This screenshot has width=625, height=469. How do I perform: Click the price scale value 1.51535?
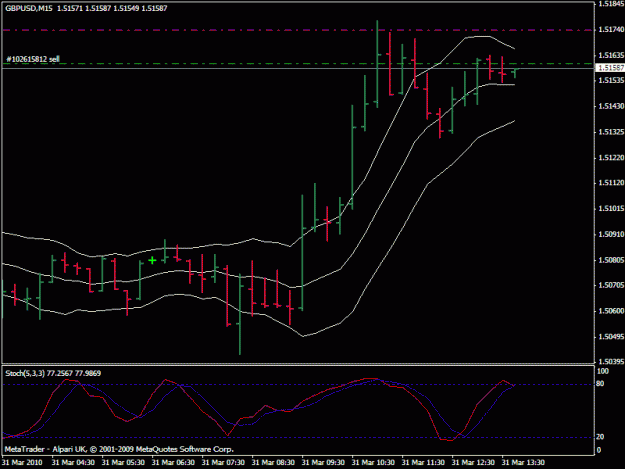click(611, 80)
